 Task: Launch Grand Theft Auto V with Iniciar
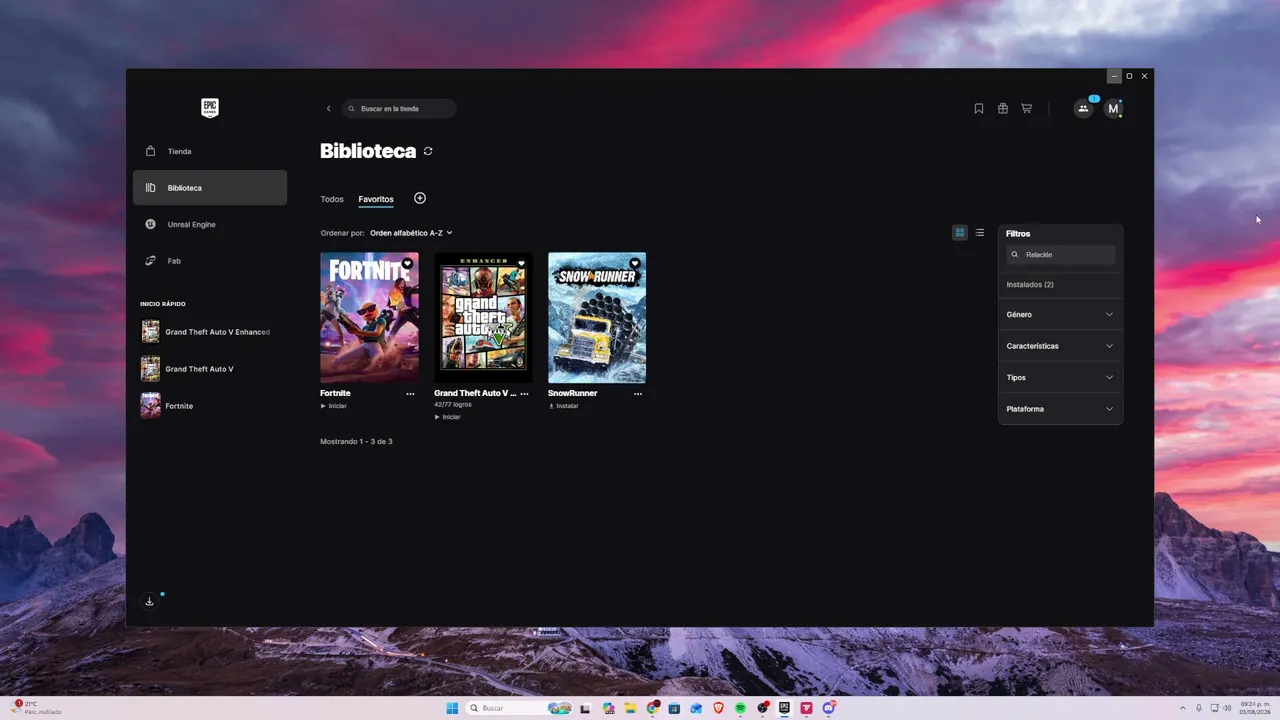click(448, 417)
